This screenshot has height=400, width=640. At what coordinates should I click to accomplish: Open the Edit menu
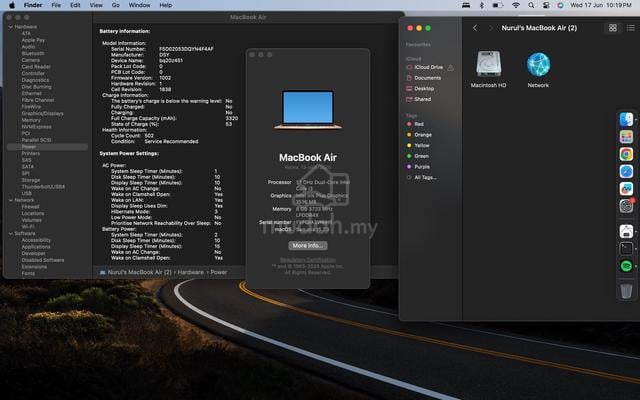pos(75,5)
